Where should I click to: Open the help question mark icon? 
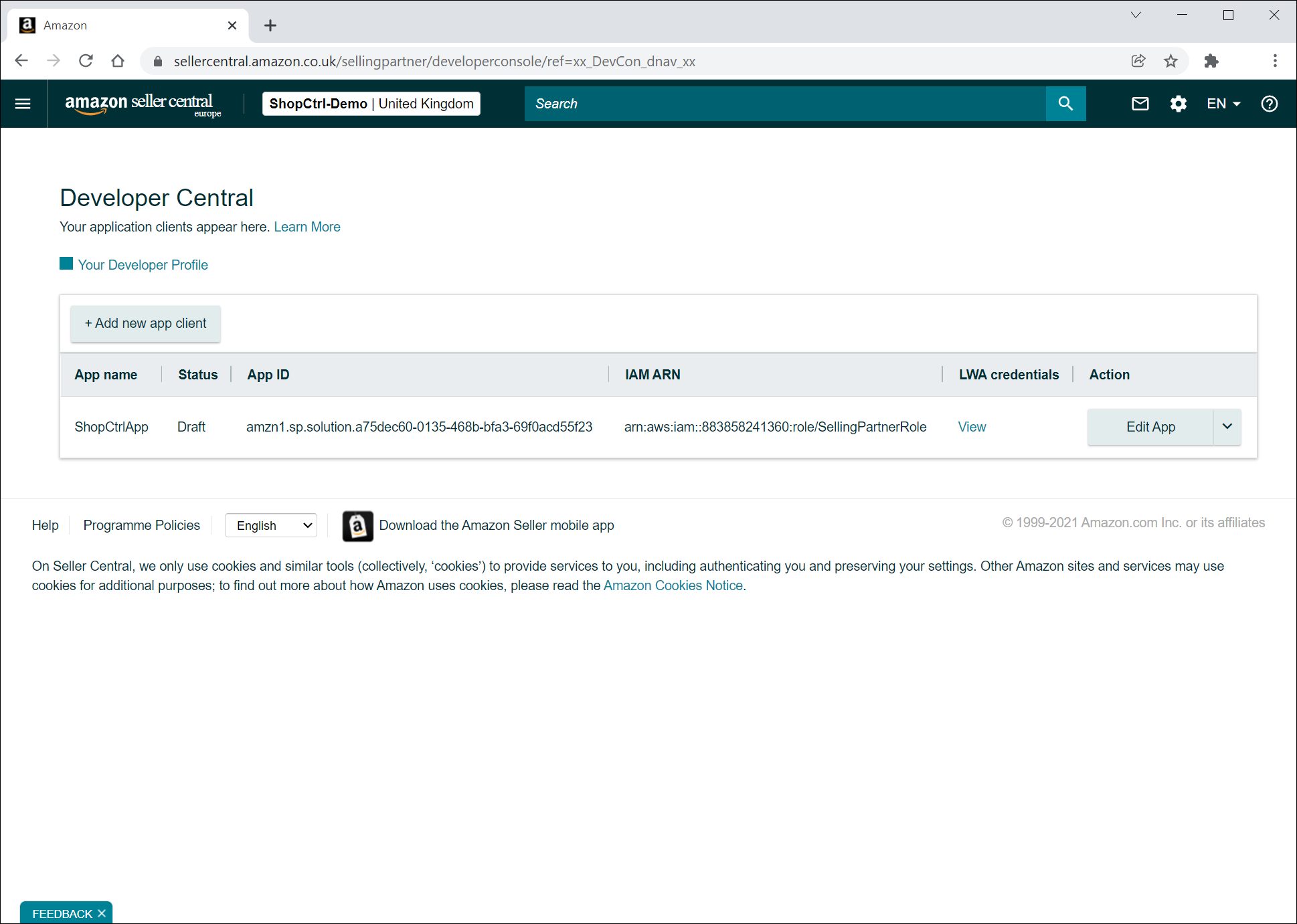1269,104
